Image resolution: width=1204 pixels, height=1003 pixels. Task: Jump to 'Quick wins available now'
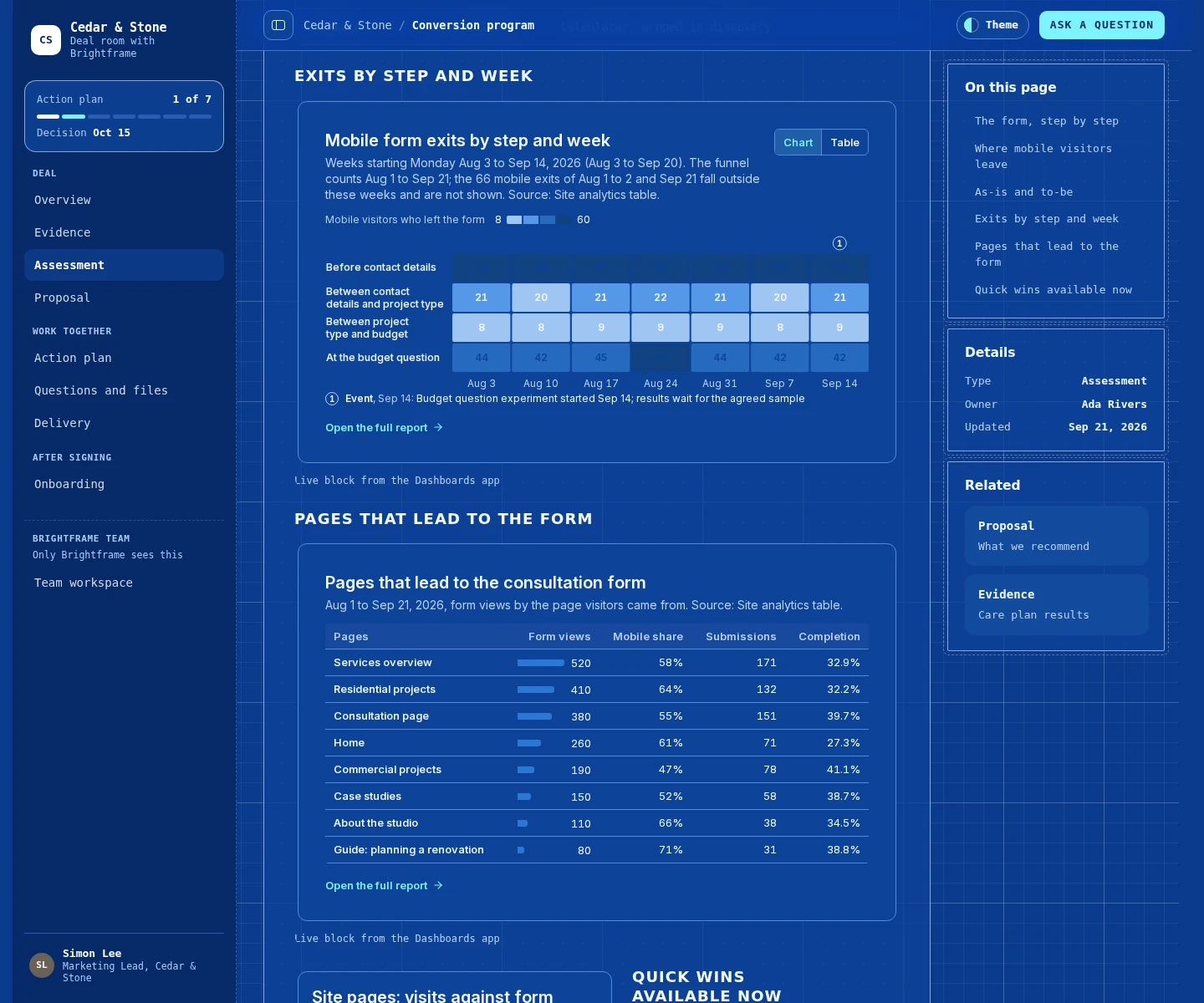(x=1053, y=289)
